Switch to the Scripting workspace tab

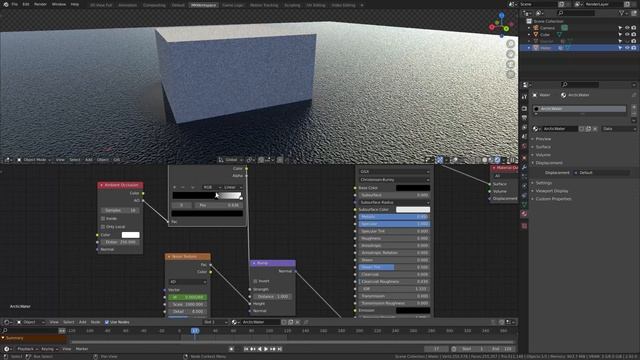click(x=292, y=5)
